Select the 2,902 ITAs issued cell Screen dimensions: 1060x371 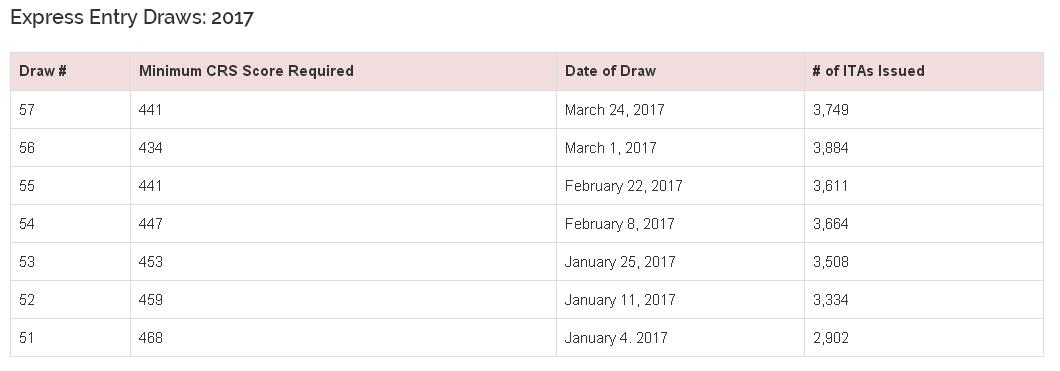923,337
